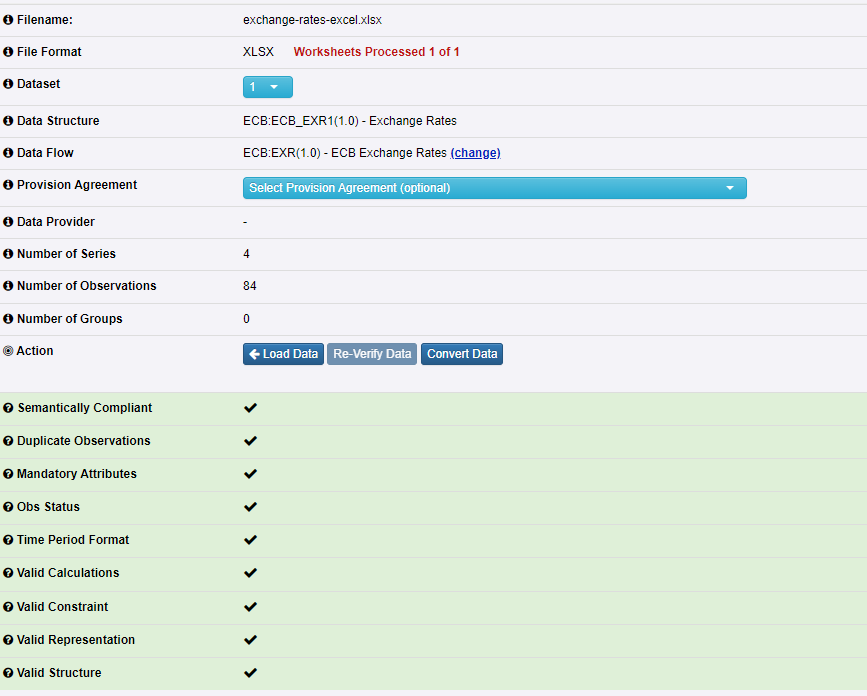Click the help icon beside Duplicate Observations
867x696 pixels.
(x=9, y=441)
